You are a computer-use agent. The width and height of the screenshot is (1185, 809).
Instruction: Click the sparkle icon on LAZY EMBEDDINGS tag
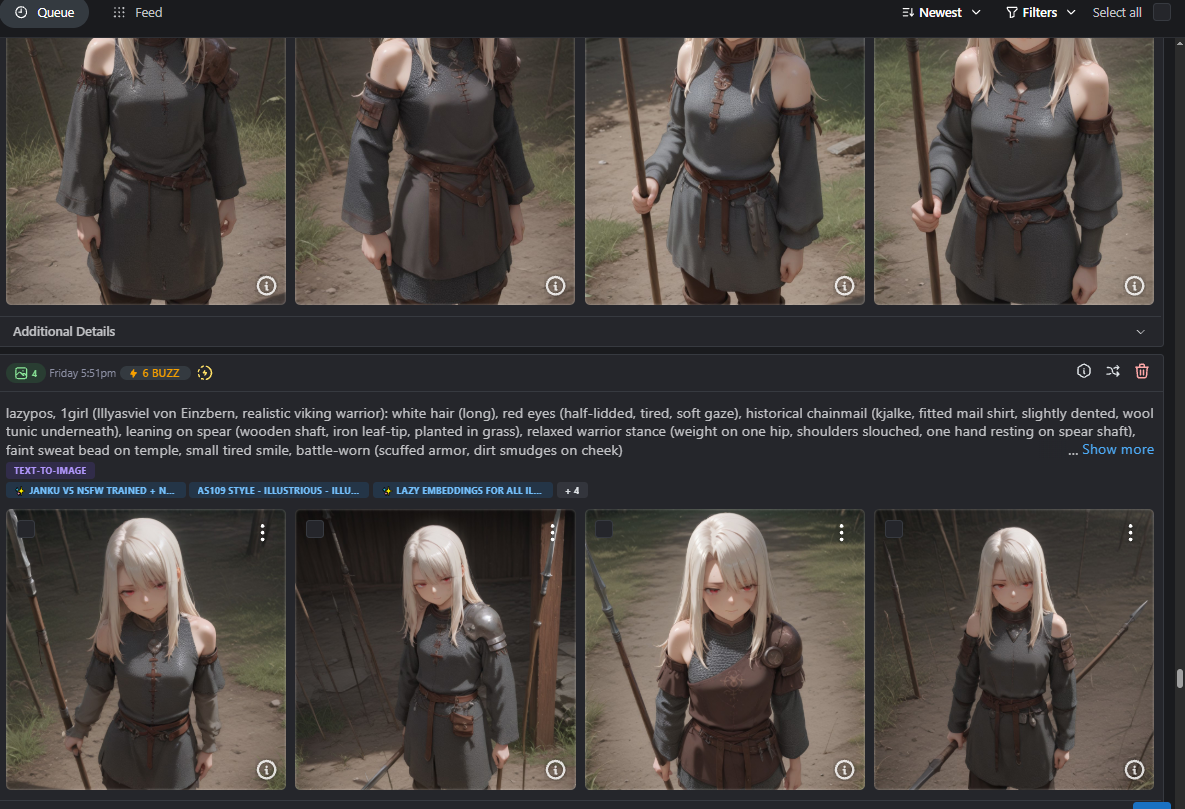click(x=387, y=491)
